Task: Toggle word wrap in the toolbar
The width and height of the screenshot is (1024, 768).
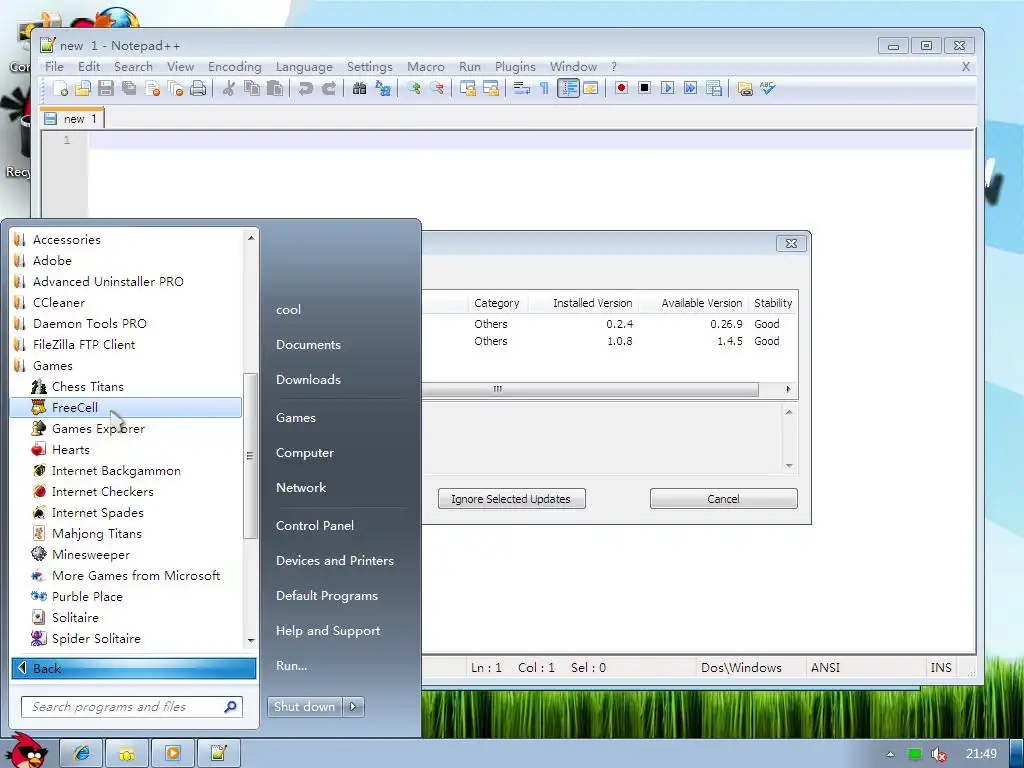Action: 521,88
